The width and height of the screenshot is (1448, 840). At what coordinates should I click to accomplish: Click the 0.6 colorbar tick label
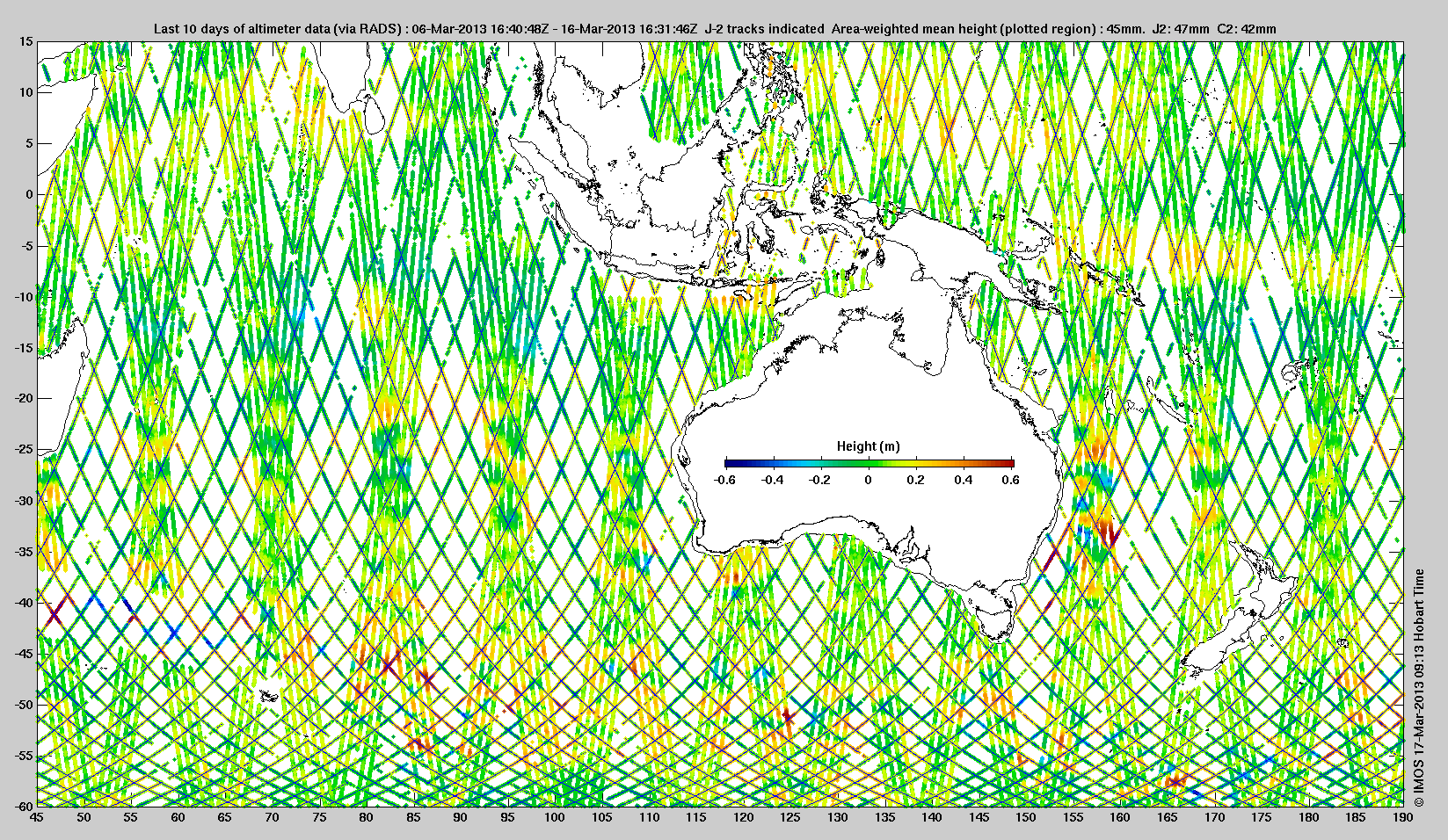click(1011, 480)
